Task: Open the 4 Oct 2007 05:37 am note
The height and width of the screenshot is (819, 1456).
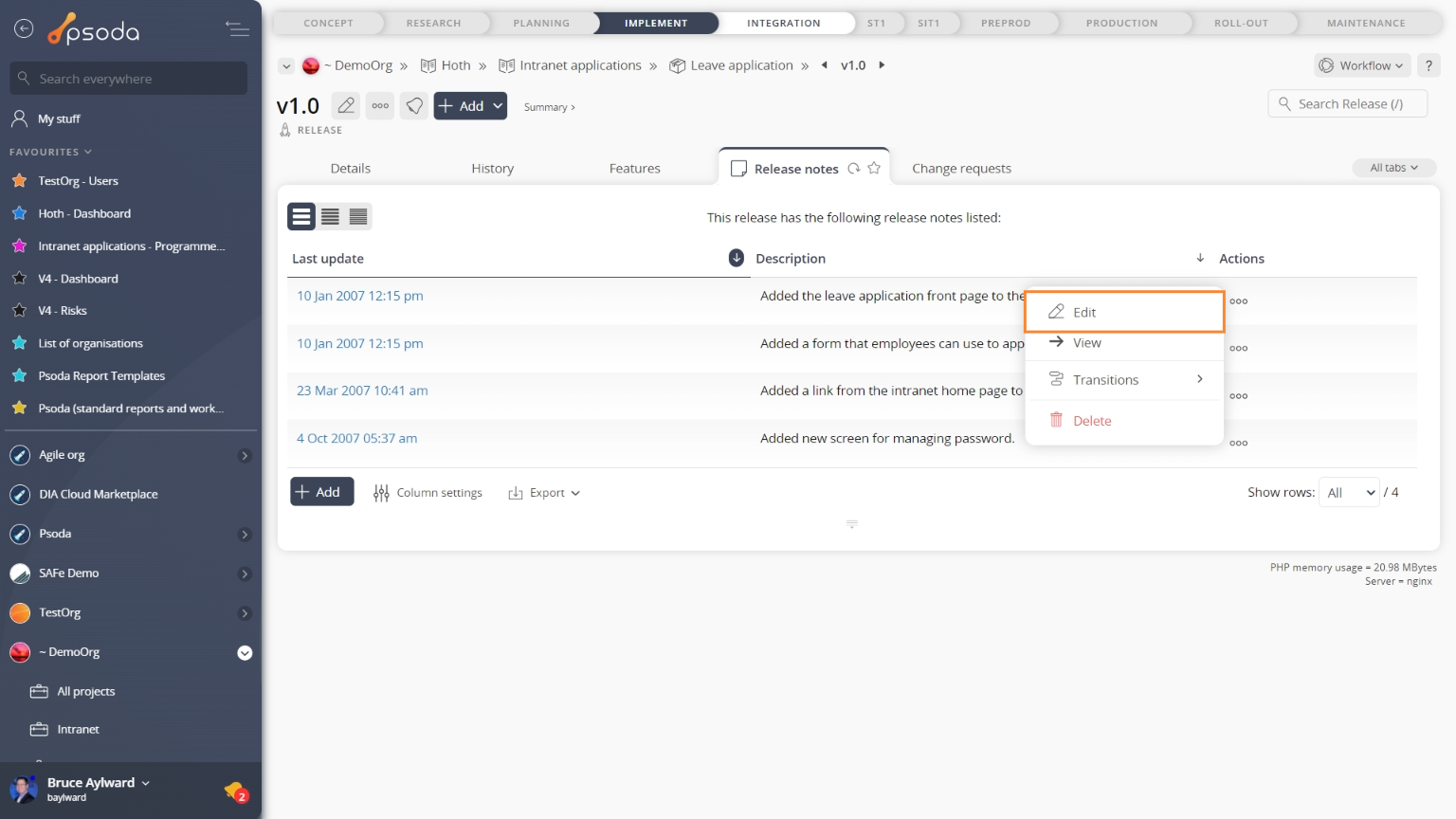Action: point(356,438)
